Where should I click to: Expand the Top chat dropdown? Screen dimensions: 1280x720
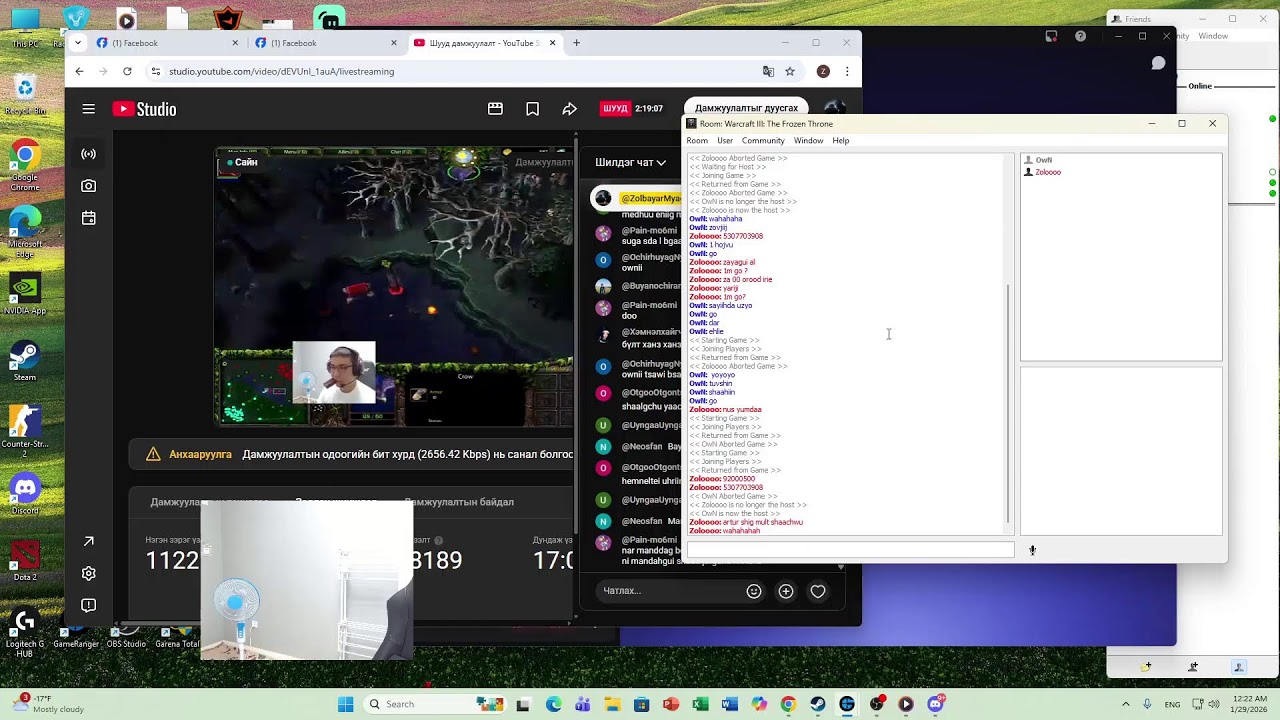(x=631, y=162)
